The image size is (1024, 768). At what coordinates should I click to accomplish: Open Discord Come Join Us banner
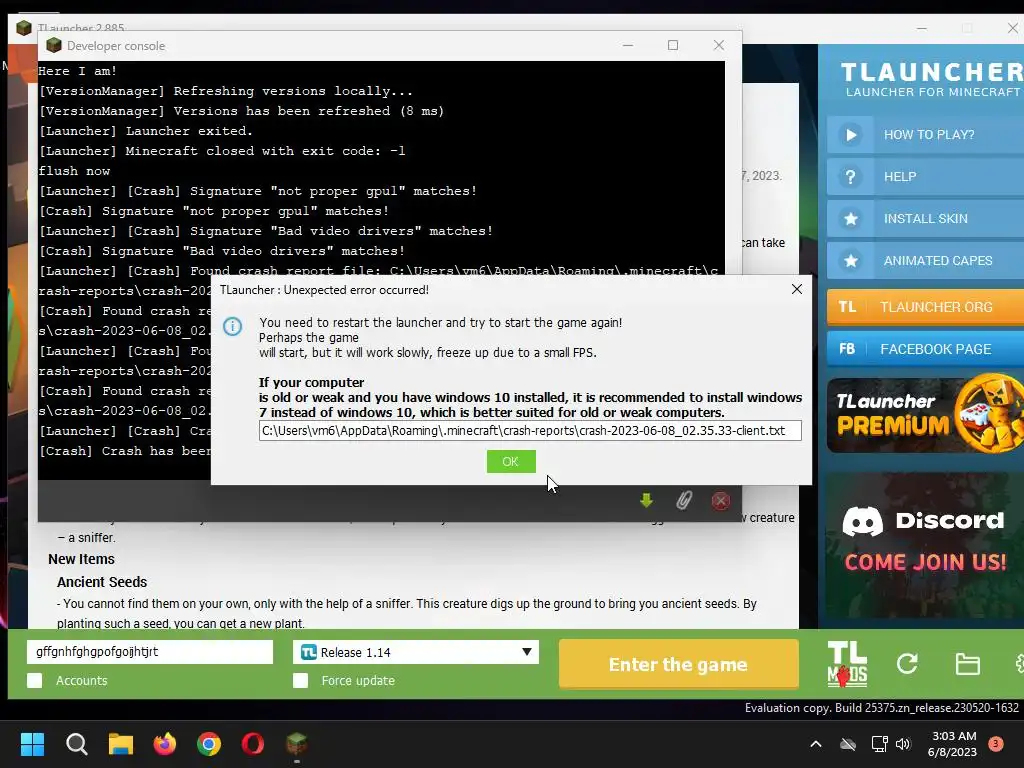[925, 545]
